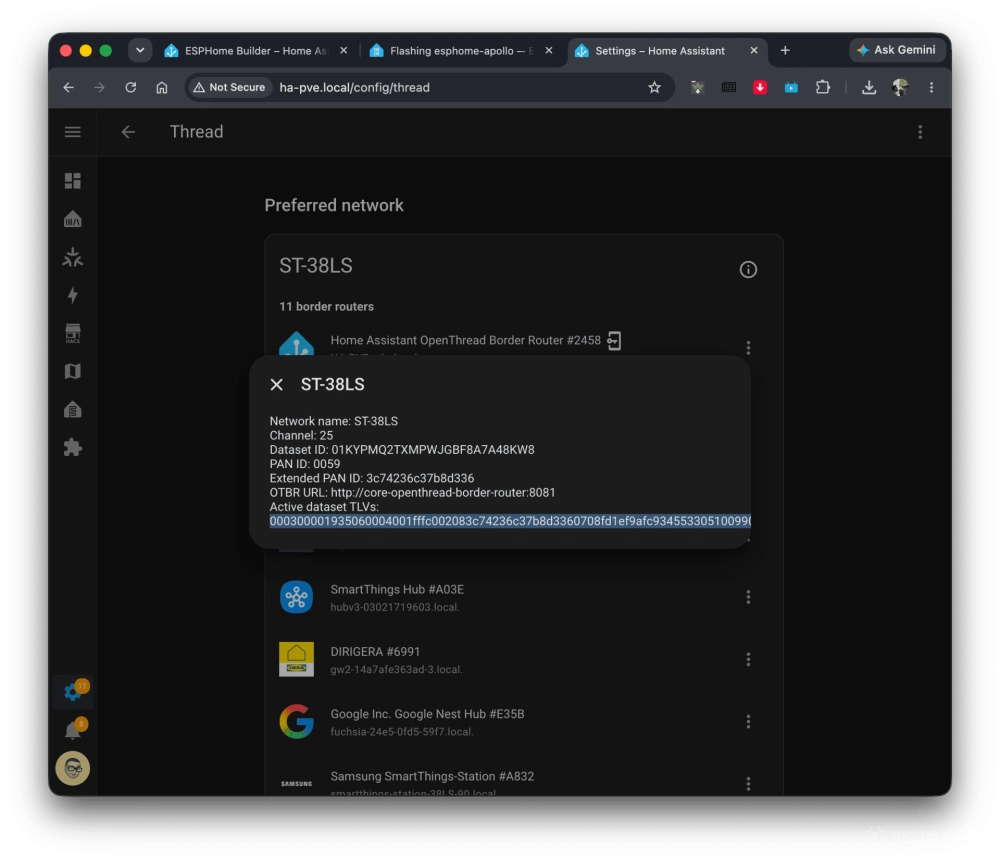Bookmark this page with the star icon
This screenshot has width=1000, height=860.
coord(654,87)
